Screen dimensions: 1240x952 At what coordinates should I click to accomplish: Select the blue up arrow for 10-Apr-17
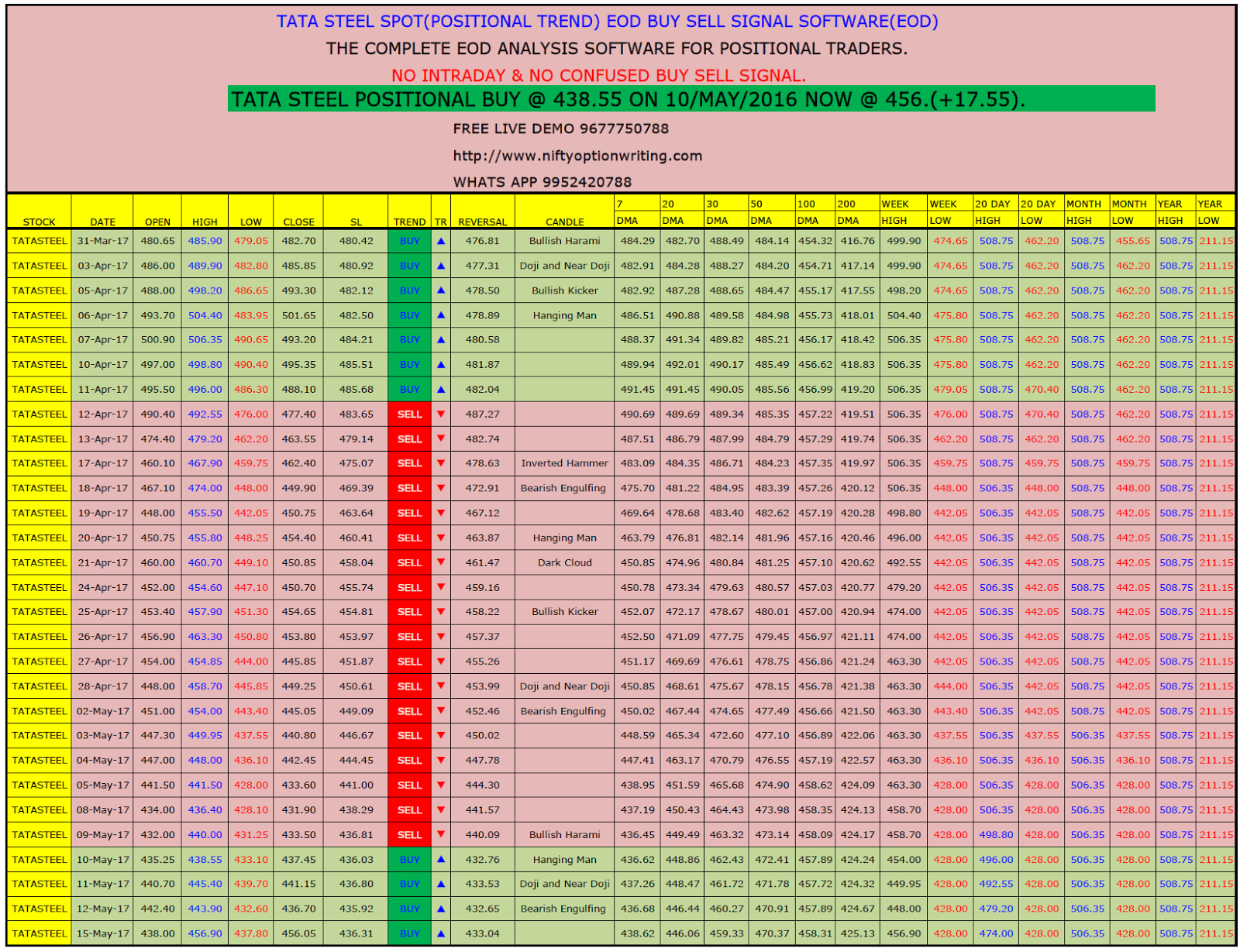coord(441,364)
